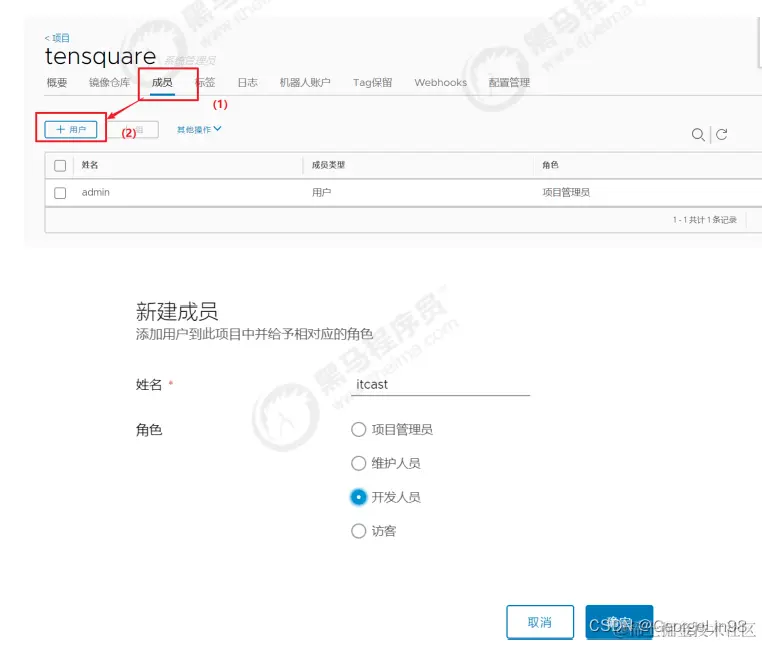The image size is (762, 645).
Task: Click the 姓名 input field containing itcast
Action: point(440,384)
